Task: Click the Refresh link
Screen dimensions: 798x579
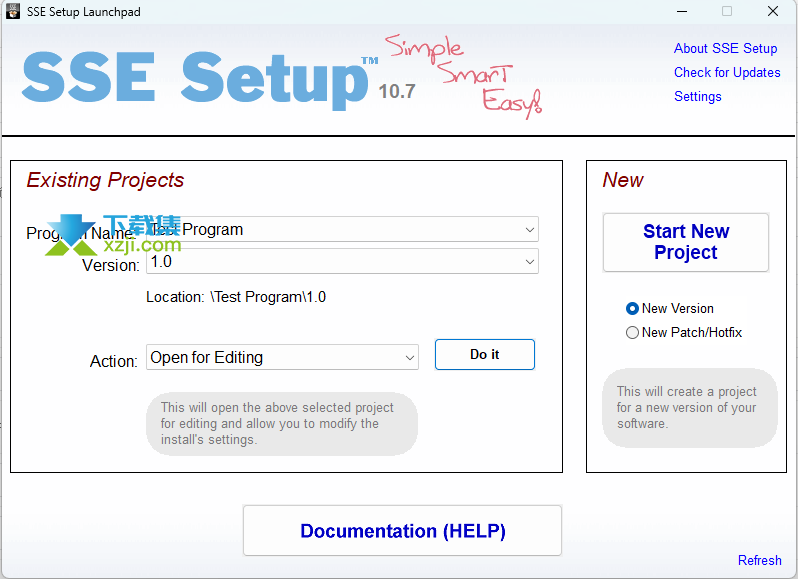Action: tap(759, 560)
